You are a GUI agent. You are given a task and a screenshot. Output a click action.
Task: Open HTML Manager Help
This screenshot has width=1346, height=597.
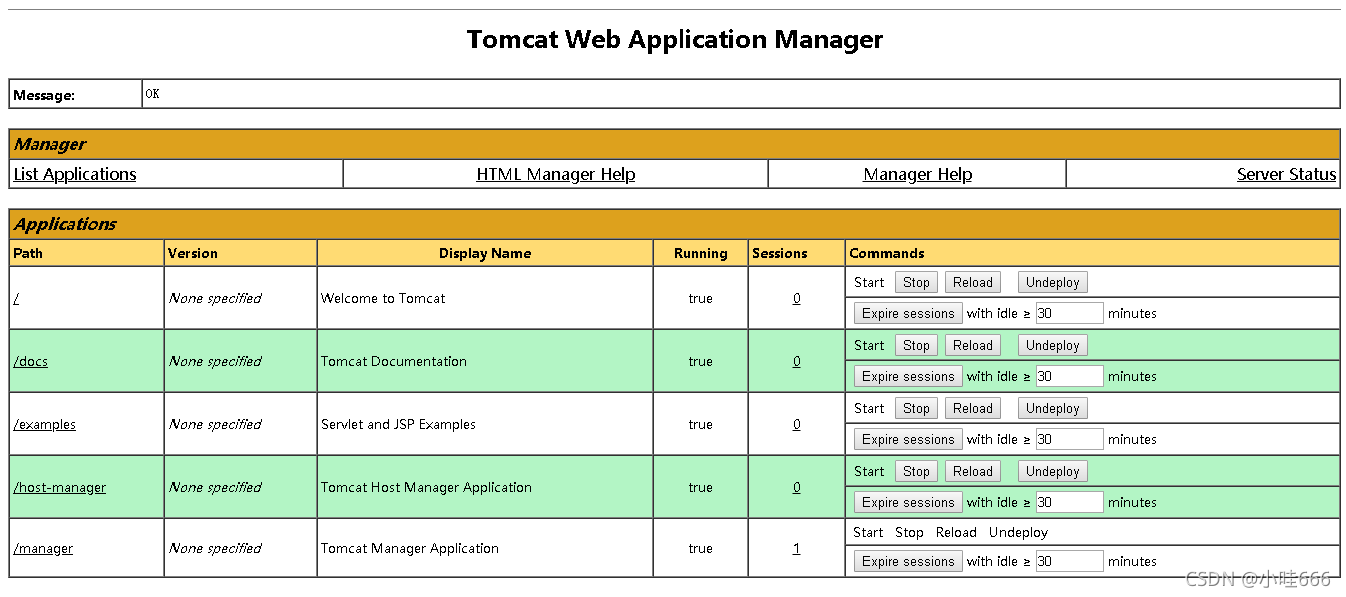pyautogui.click(x=554, y=174)
